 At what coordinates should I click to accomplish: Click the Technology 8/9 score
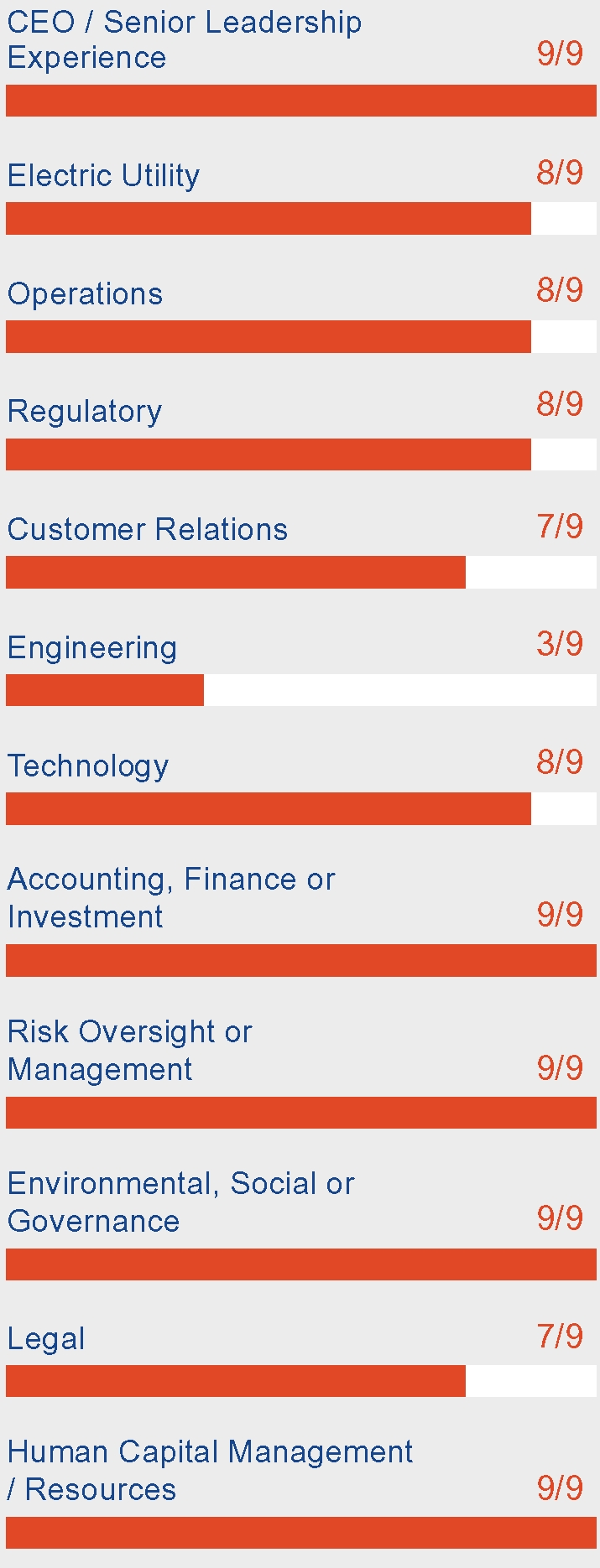tap(560, 762)
